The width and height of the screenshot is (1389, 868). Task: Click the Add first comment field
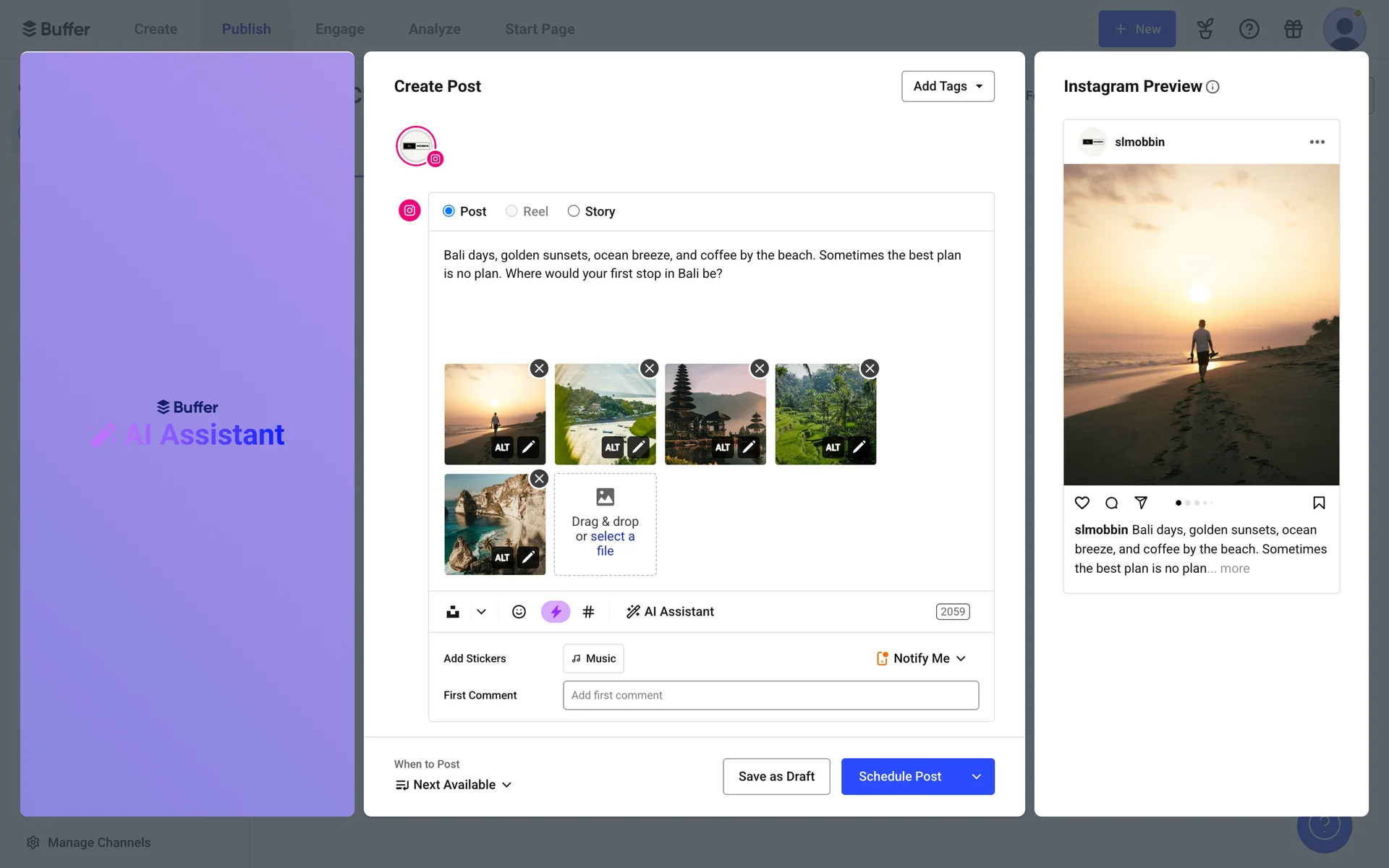pos(770,695)
